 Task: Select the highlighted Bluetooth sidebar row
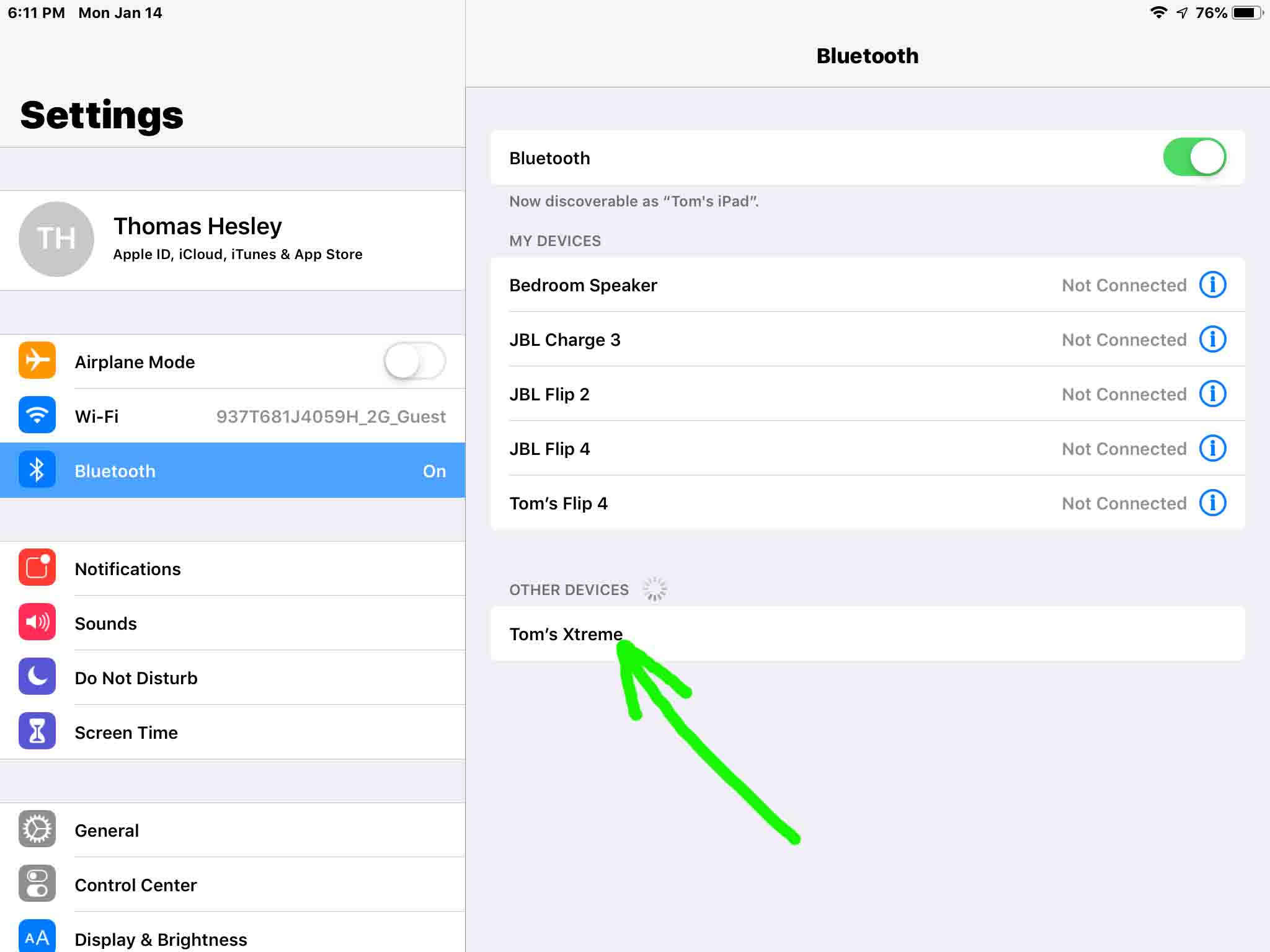coord(233,470)
